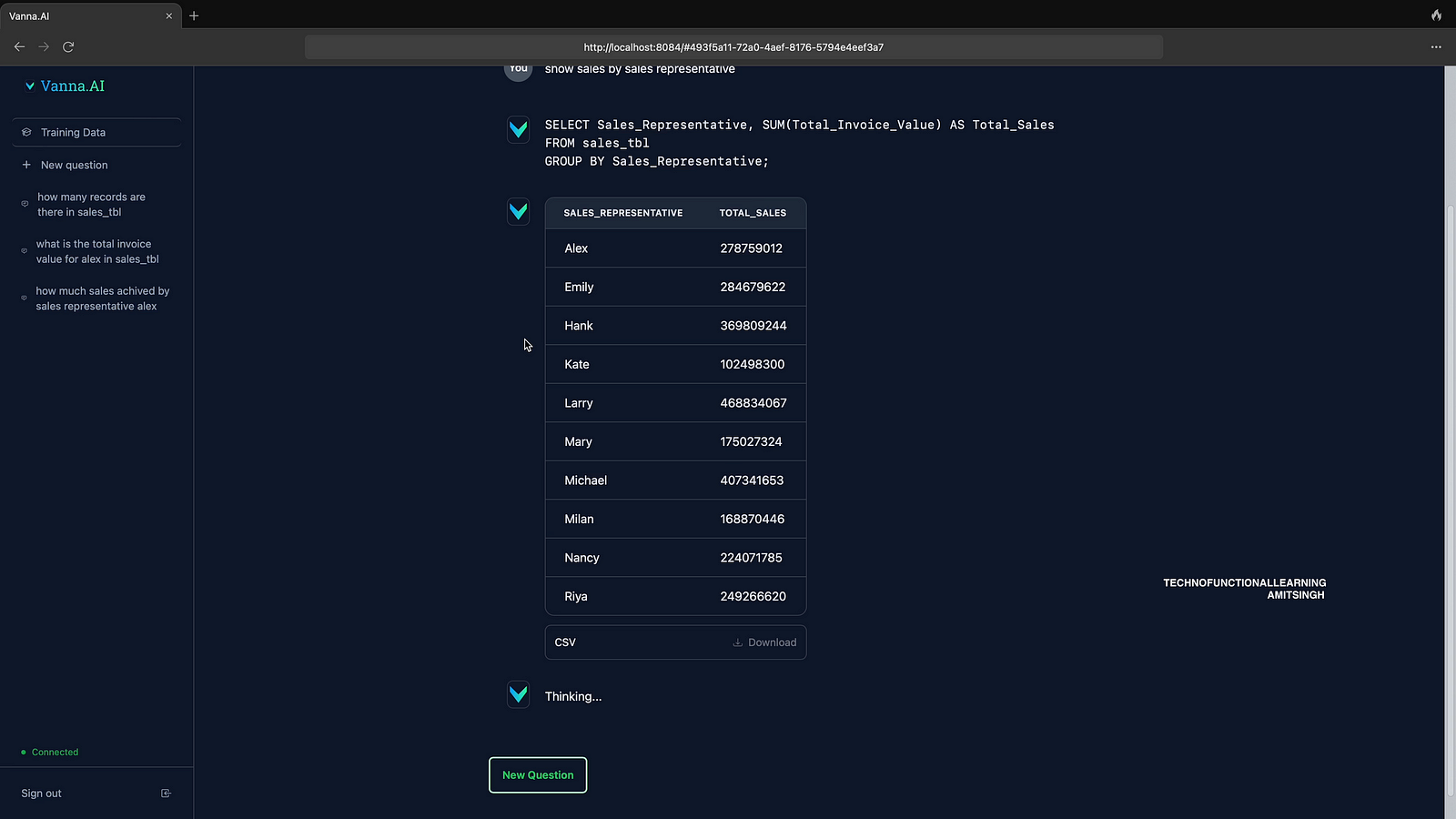
Task: Click the Vanna avatar next to SQL query
Action: (x=518, y=129)
